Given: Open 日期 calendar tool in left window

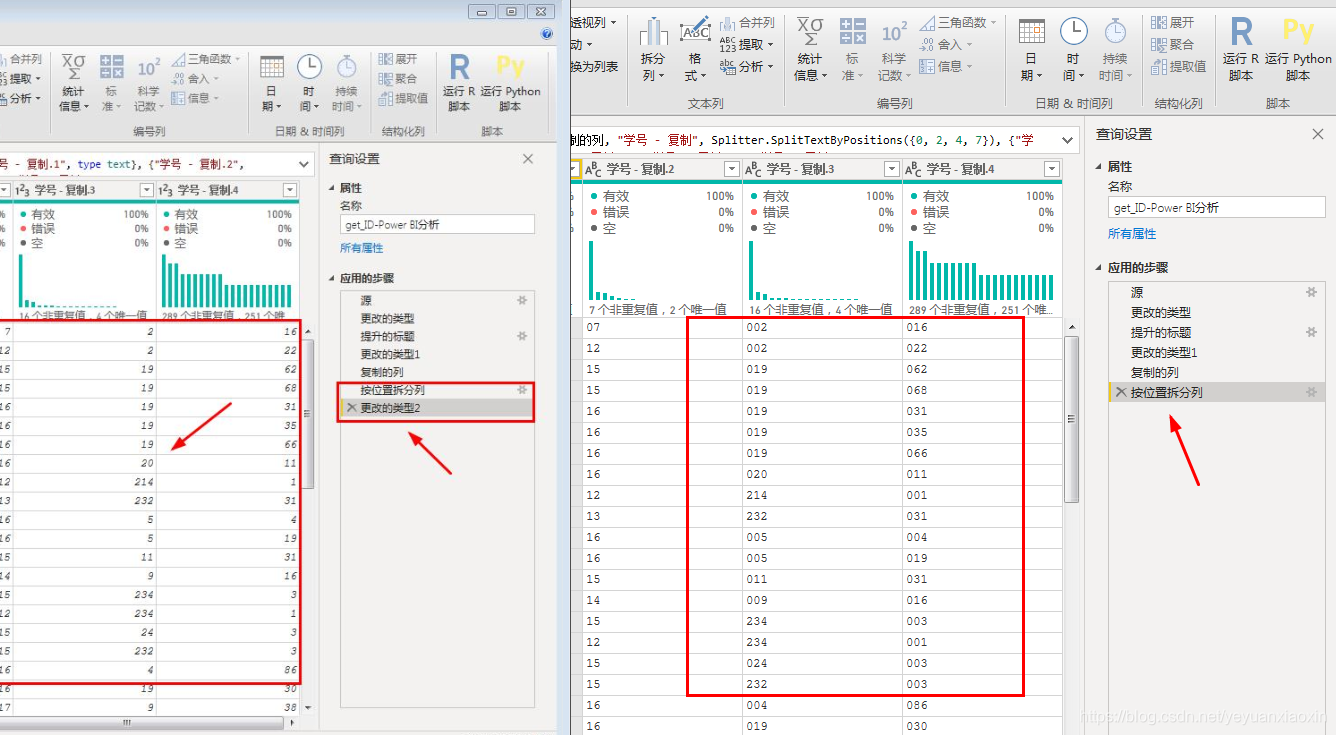Looking at the screenshot, I should click(271, 83).
